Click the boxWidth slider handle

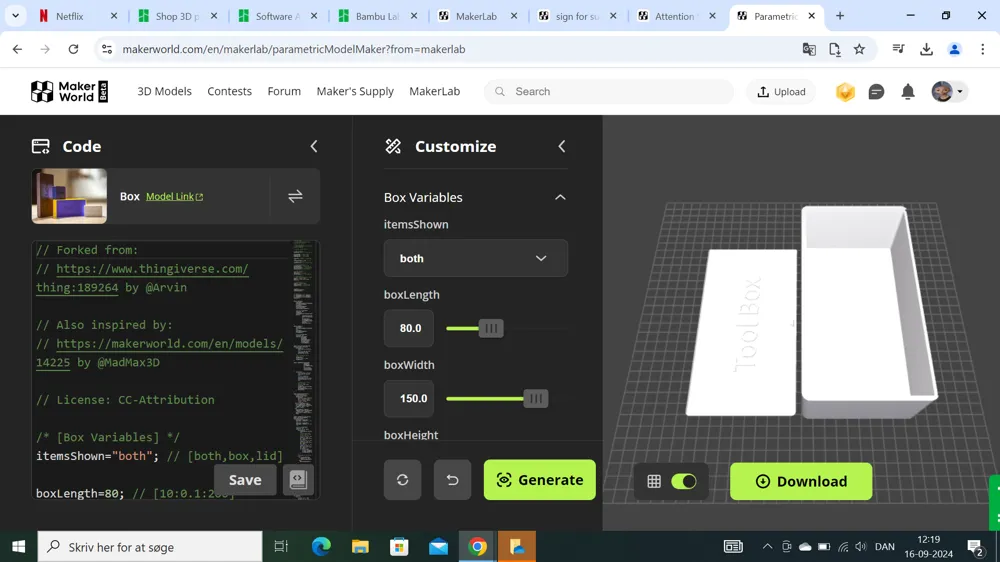coord(536,399)
